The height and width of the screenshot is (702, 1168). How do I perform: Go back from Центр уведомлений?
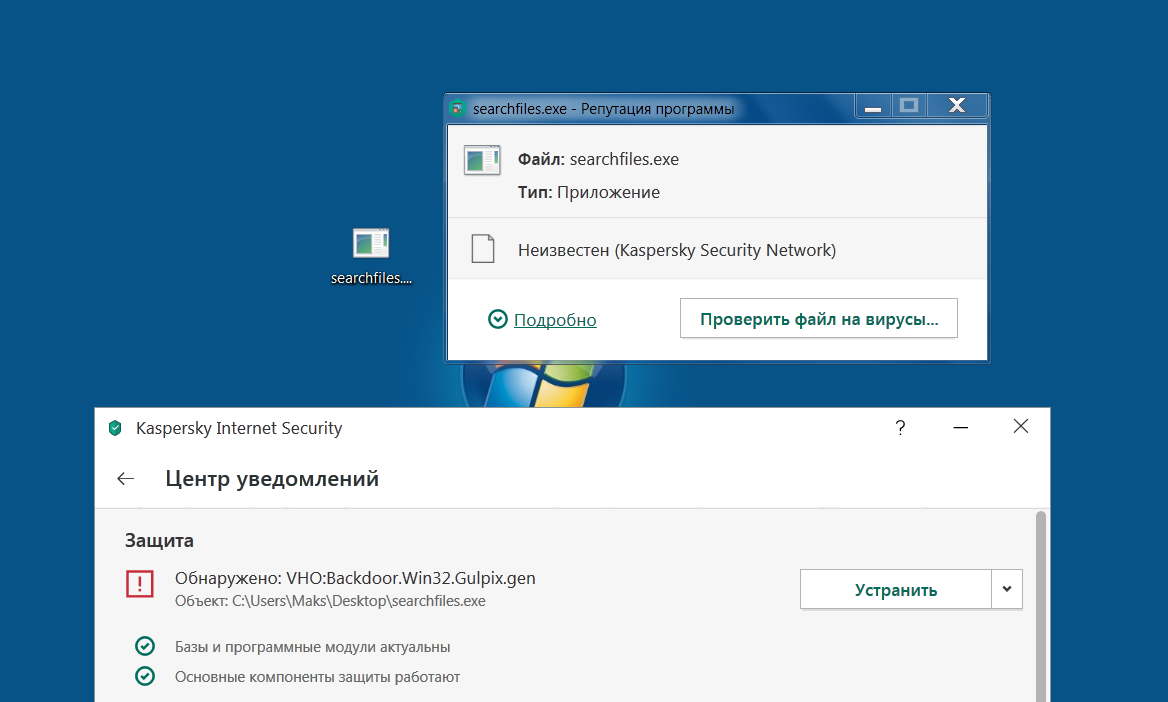[126, 478]
